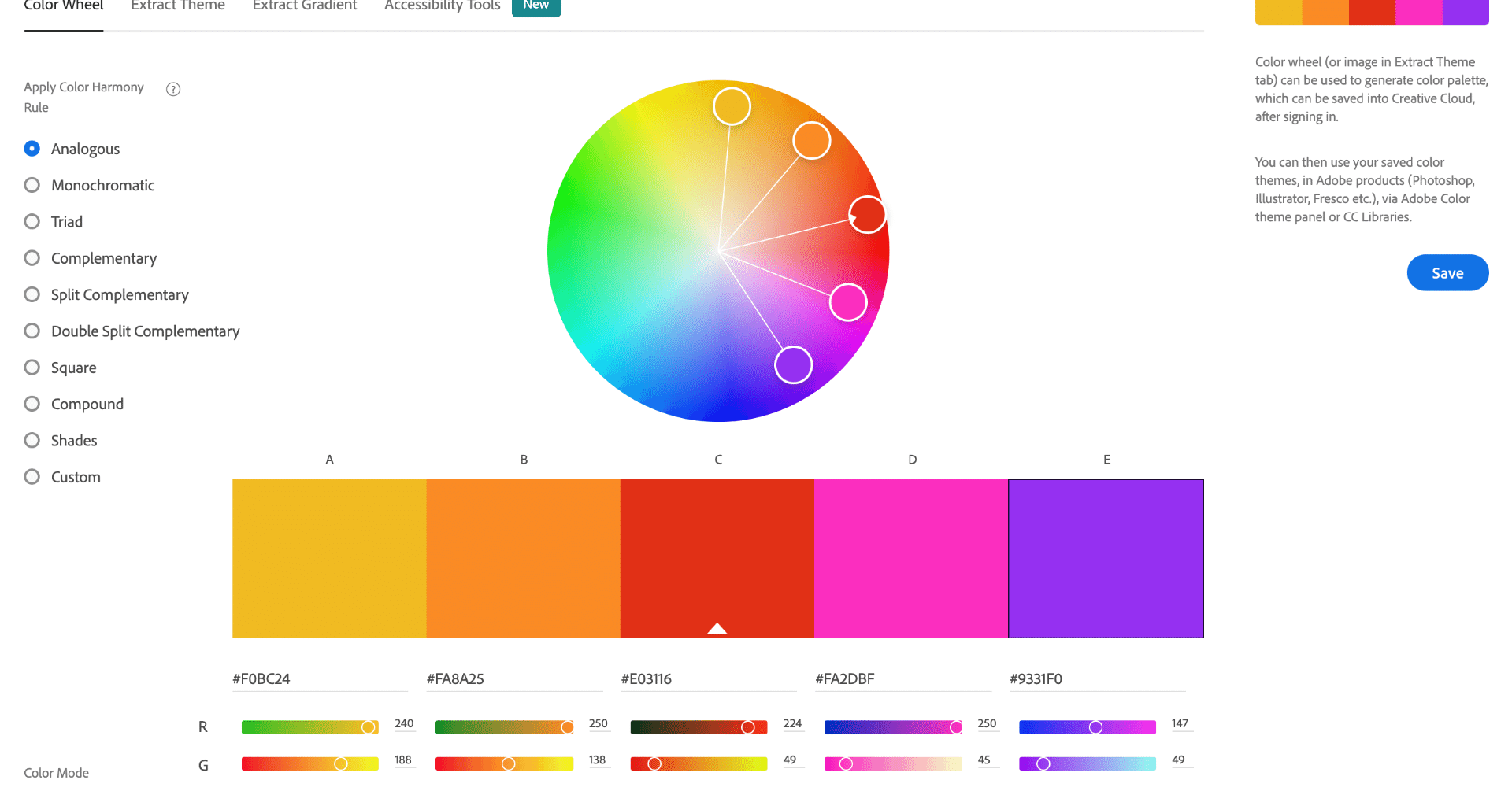Viewport: 1512px width, 791px height.
Task: Select the yellow swatch A
Action: point(329,559)
